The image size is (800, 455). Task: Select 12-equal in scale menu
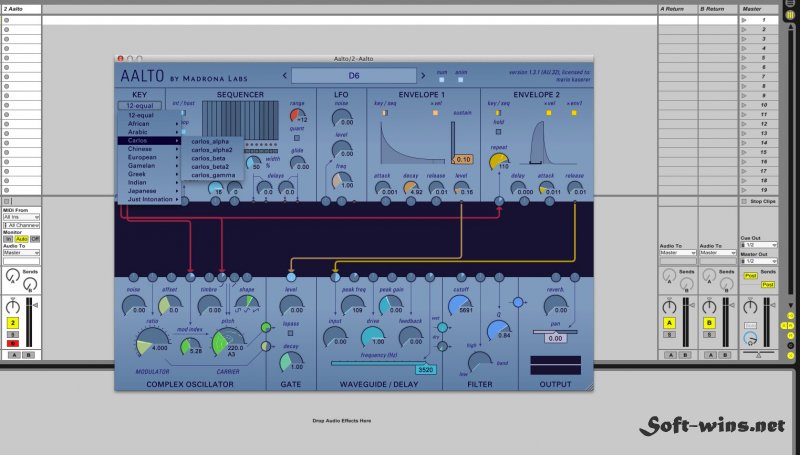tap(149, 115)
